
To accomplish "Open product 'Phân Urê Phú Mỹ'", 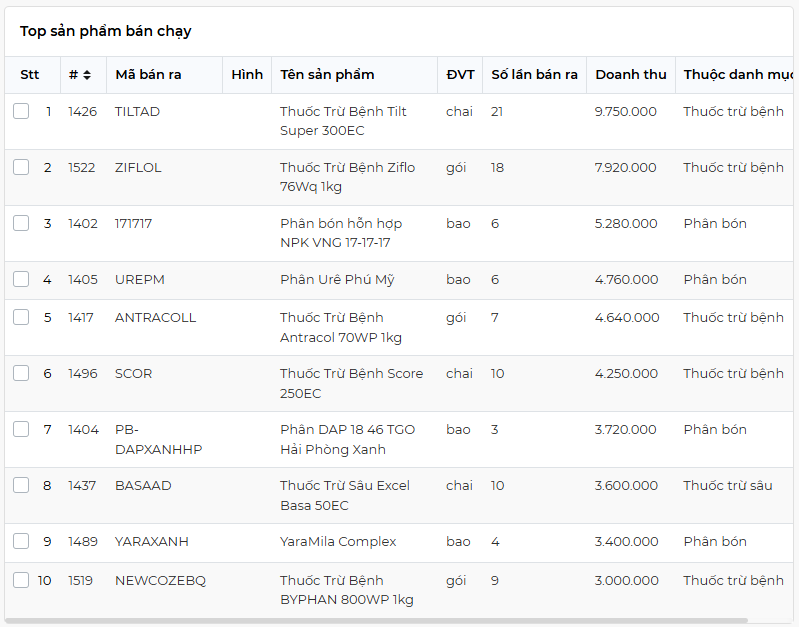I will click(337, 280).
